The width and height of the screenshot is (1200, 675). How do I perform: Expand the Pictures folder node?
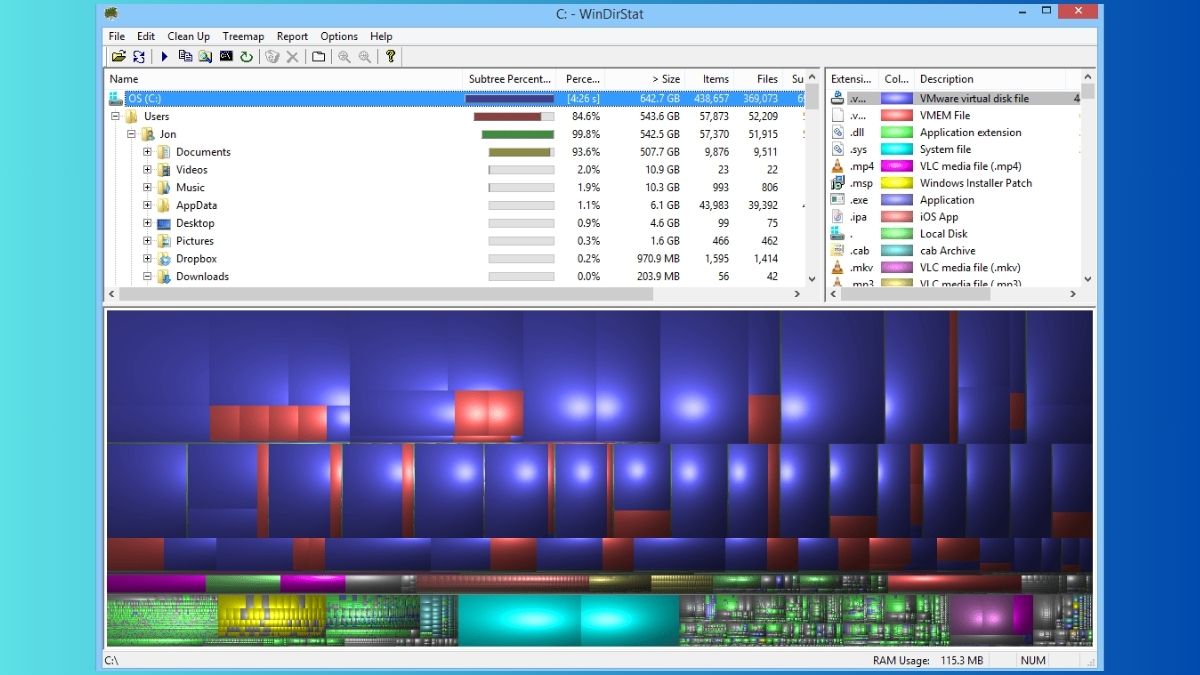147,241
